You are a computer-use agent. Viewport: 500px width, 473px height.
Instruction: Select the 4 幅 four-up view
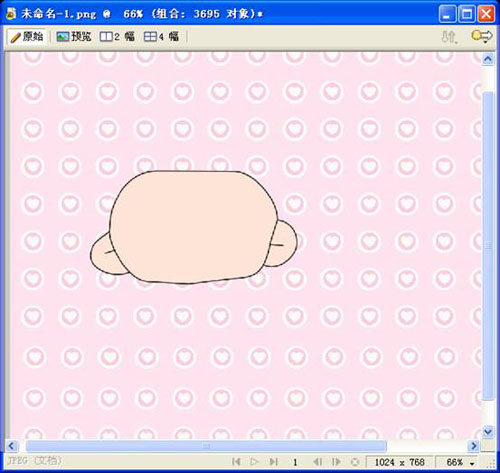(x=161, y=37)
